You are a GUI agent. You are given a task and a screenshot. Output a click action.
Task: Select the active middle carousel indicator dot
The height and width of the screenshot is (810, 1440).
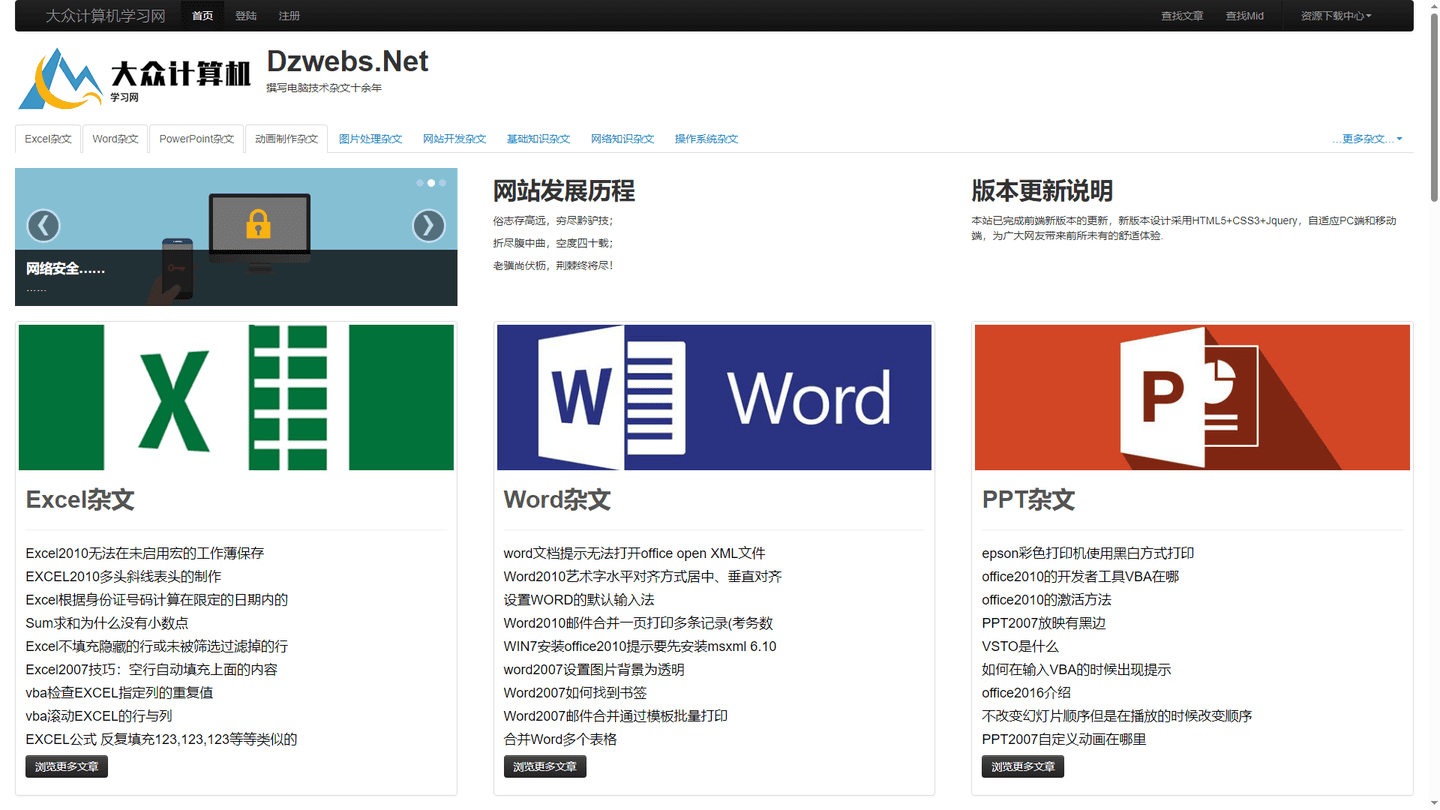pos(431,183)
